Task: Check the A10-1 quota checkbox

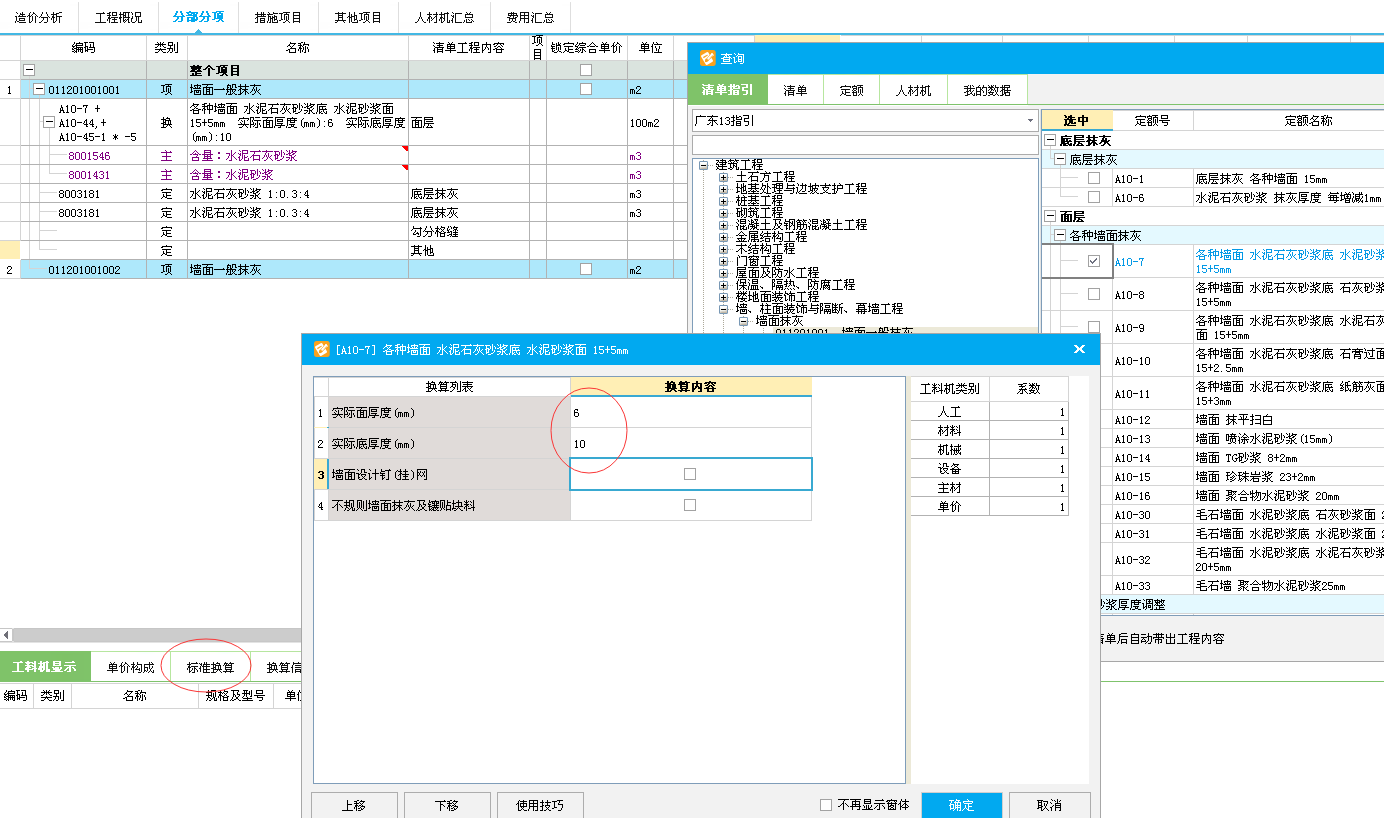Action: click(x=1094, y=178)
